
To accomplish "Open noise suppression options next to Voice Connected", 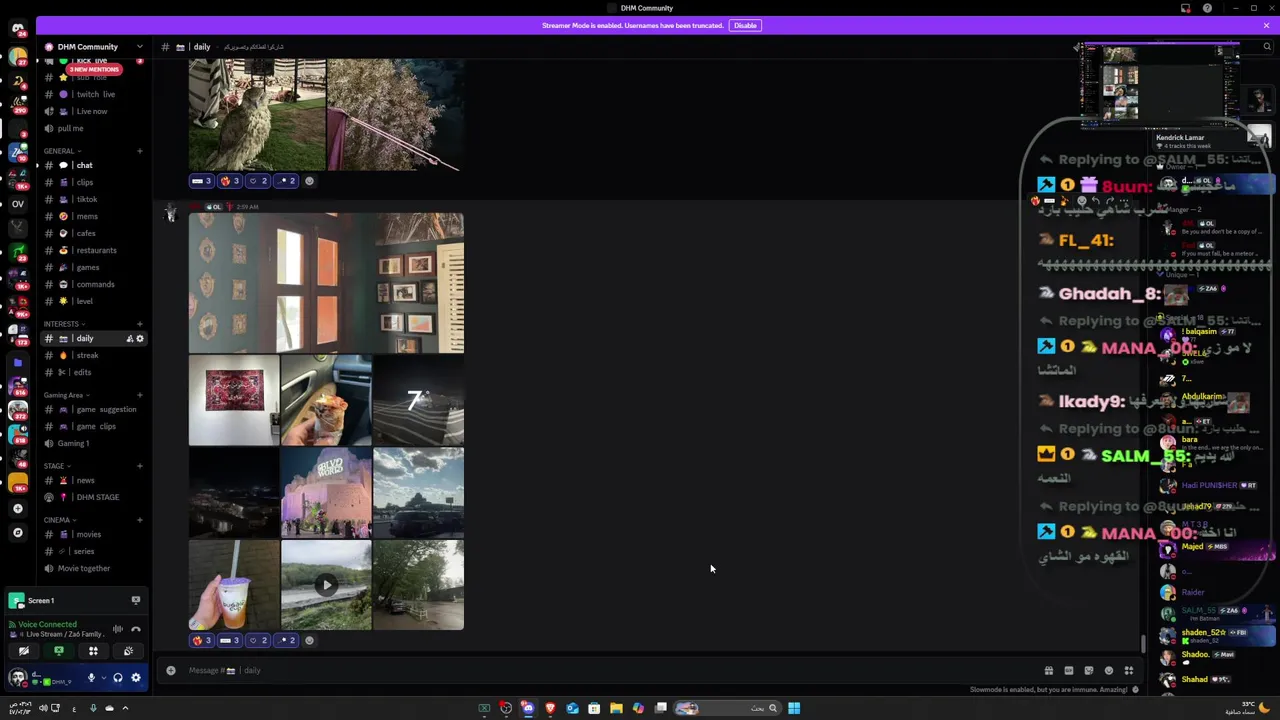I will pyautogui.click(x=117, y=629).
